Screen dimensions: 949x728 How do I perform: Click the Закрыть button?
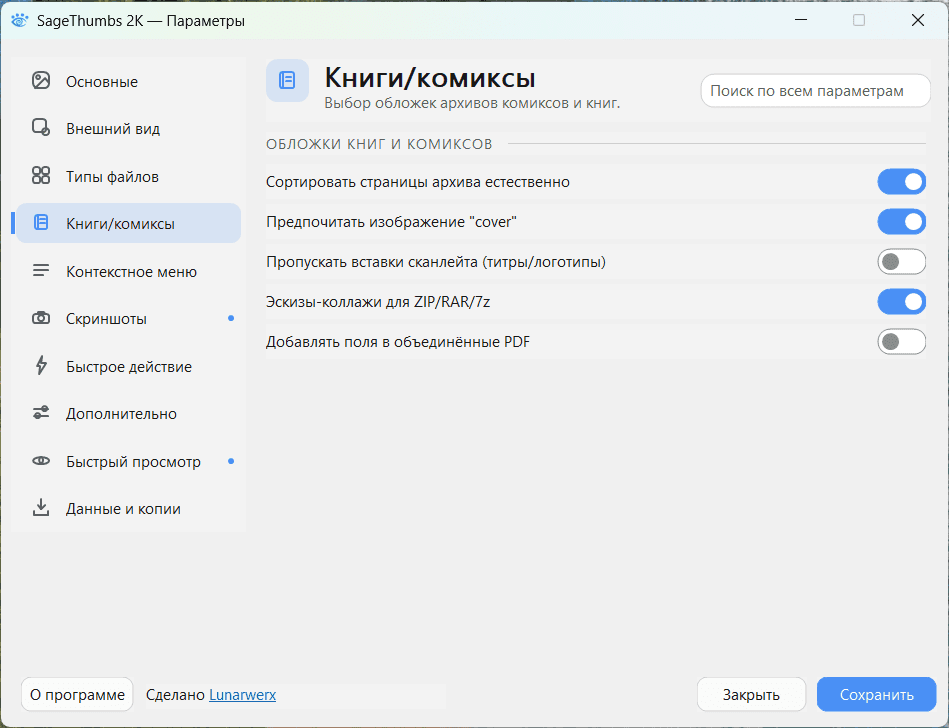(x=751, y=694)
